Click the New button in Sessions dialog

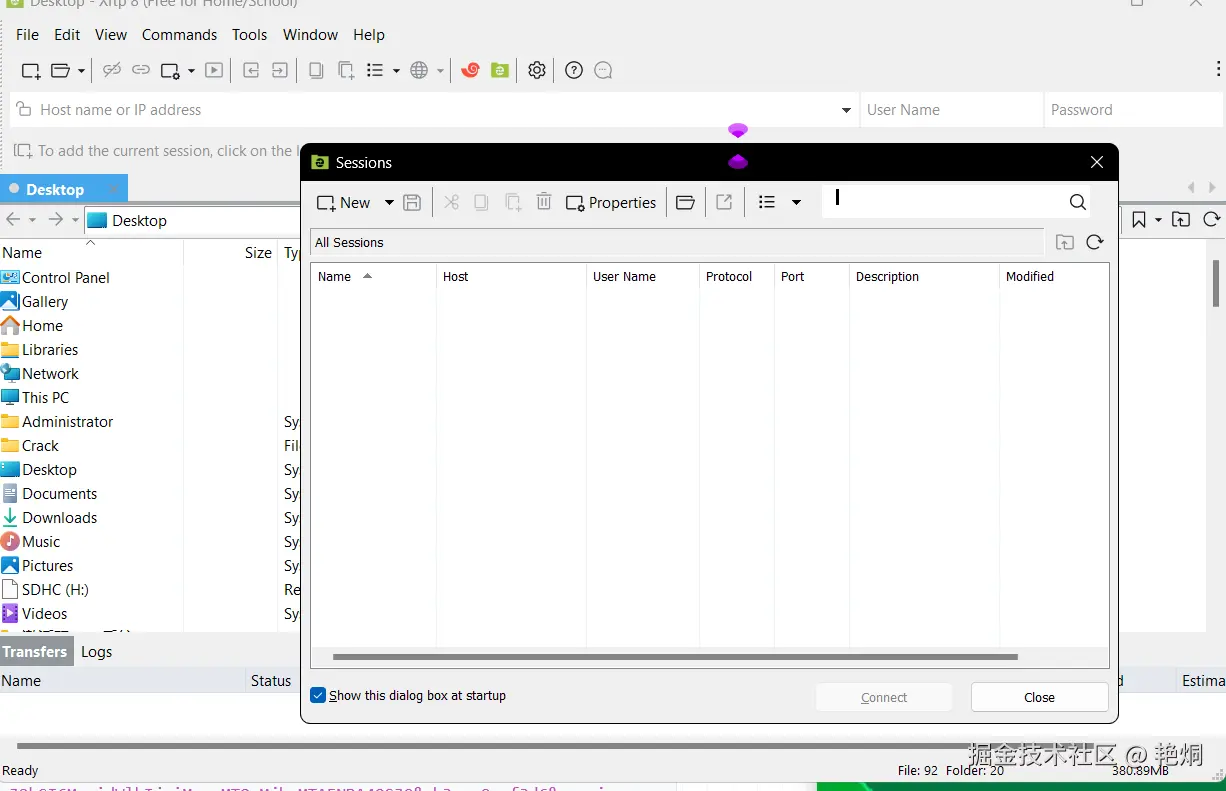pyautogui.click(x=343, y=202)
